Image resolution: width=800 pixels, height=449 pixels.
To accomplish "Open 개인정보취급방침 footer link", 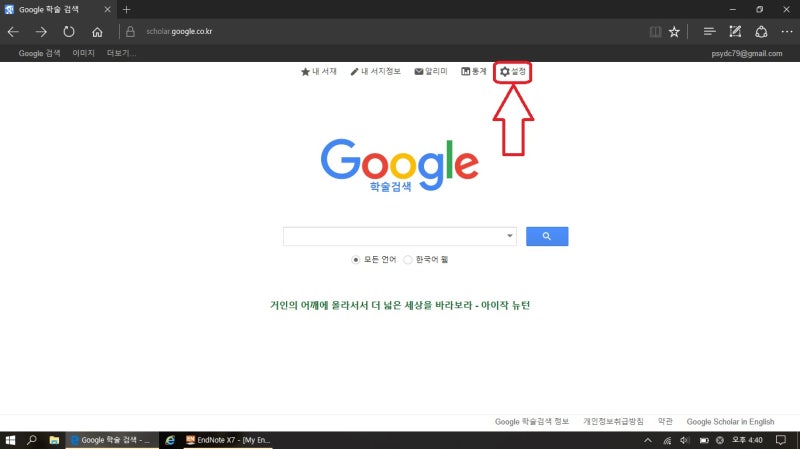I will [613, 421].
